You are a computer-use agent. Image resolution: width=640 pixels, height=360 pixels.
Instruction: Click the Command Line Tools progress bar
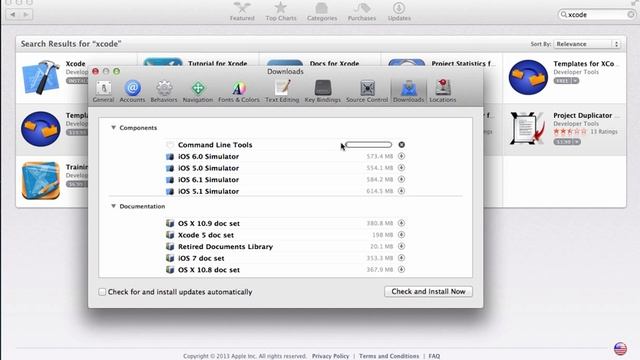369,144
